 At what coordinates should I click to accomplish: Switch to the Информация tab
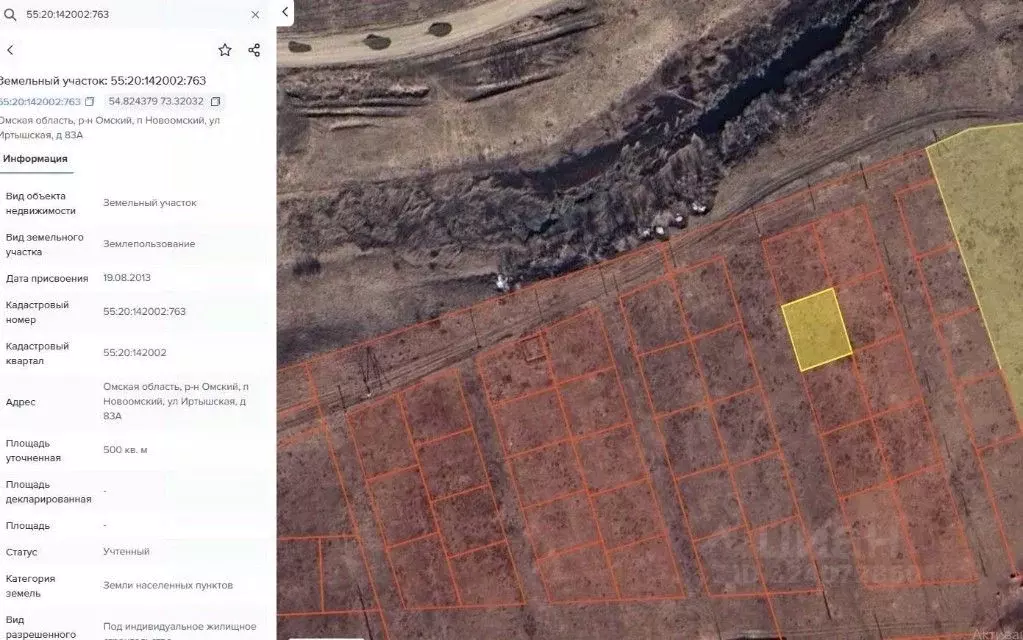pyautogui.click(x=35, y=159)
